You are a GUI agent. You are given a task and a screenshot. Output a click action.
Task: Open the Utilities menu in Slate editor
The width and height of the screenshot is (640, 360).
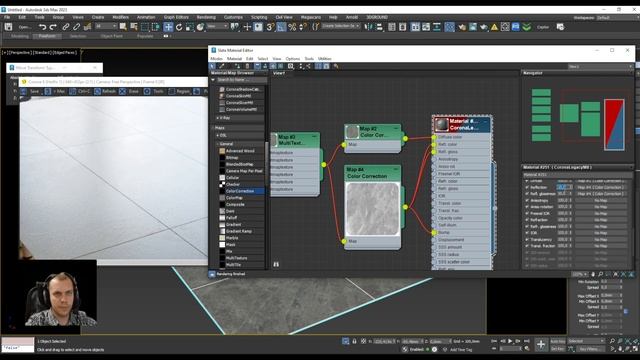click(324, 59)
